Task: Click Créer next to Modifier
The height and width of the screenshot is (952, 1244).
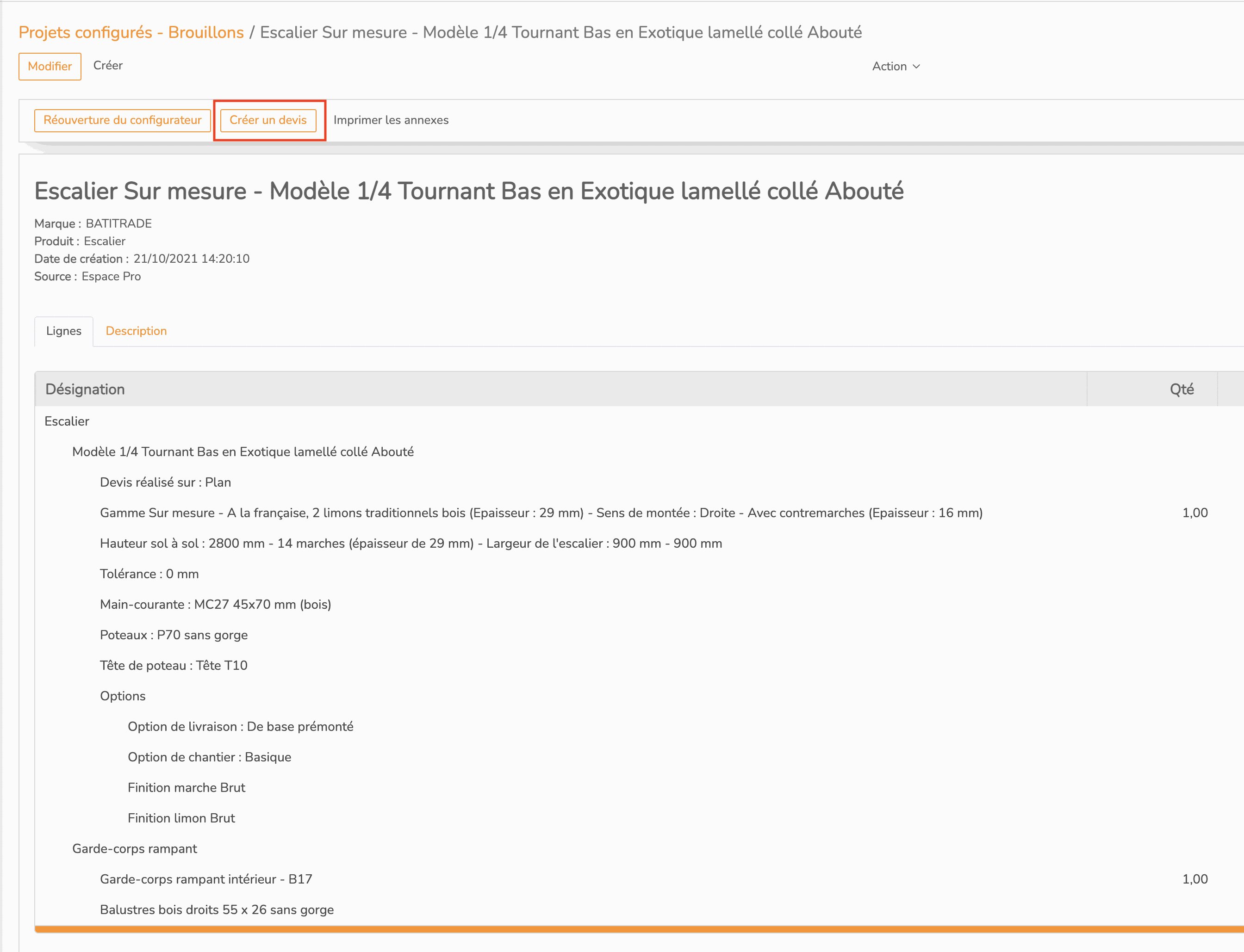Action: (108, 66)
